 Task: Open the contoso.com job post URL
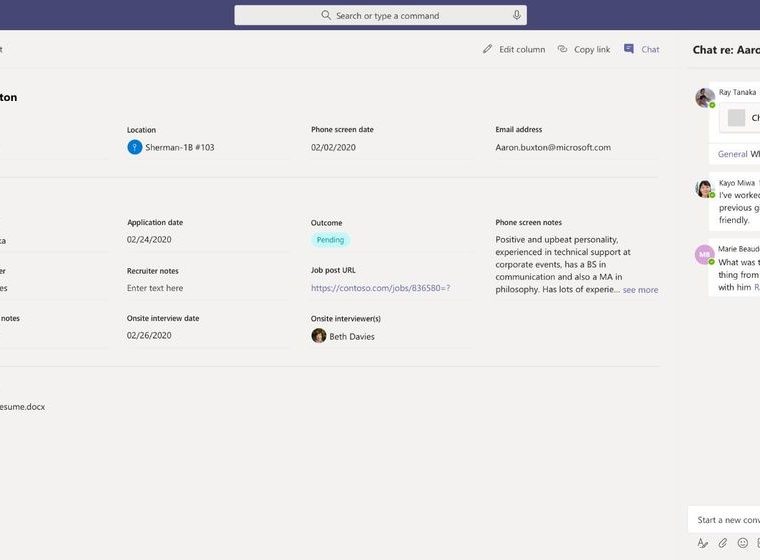[380, 288]
